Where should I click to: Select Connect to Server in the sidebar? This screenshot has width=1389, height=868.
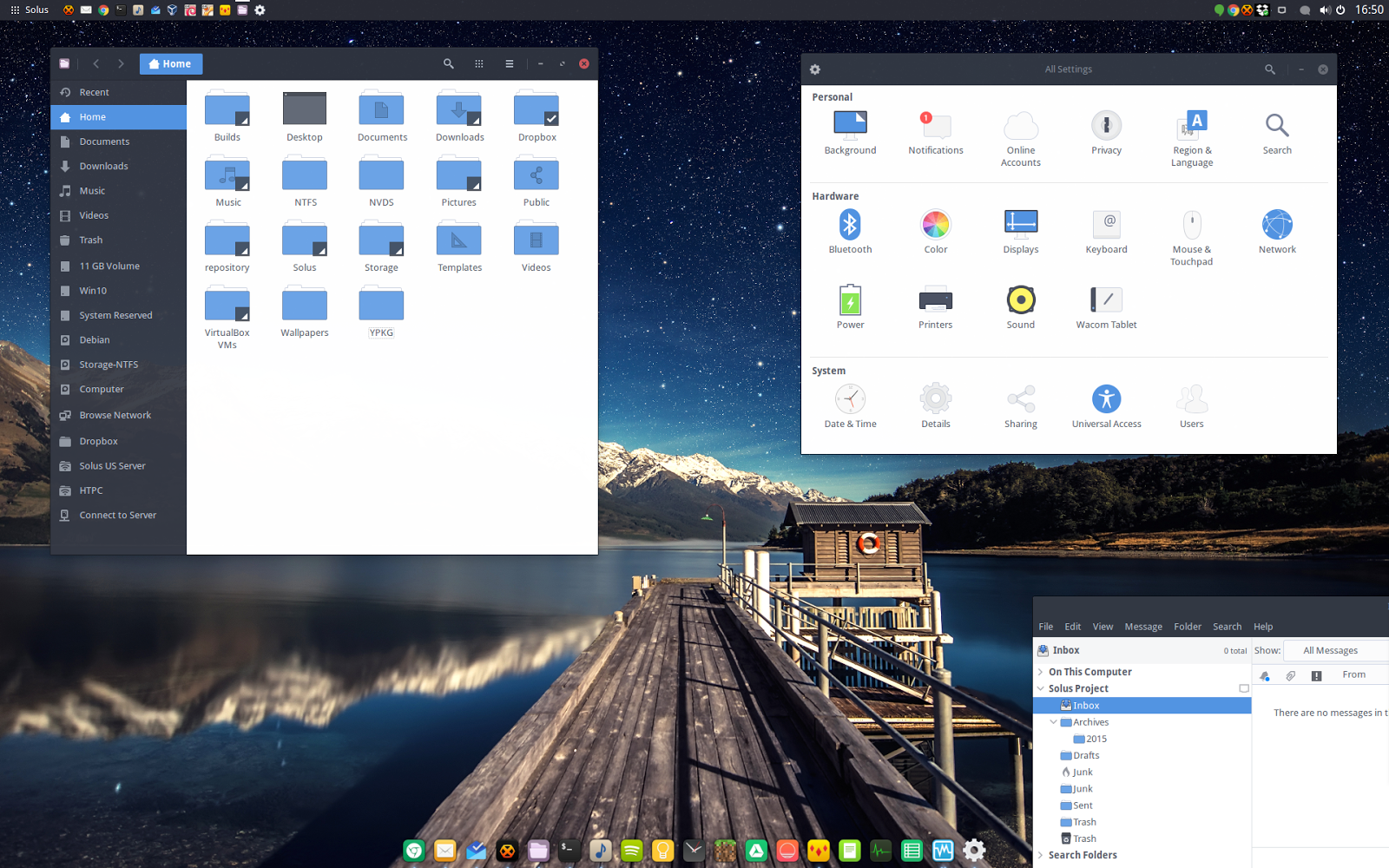(x=117, y=515)
